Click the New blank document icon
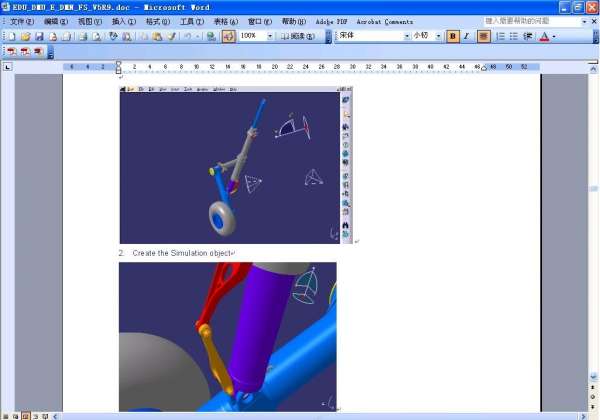 point(10,36)
